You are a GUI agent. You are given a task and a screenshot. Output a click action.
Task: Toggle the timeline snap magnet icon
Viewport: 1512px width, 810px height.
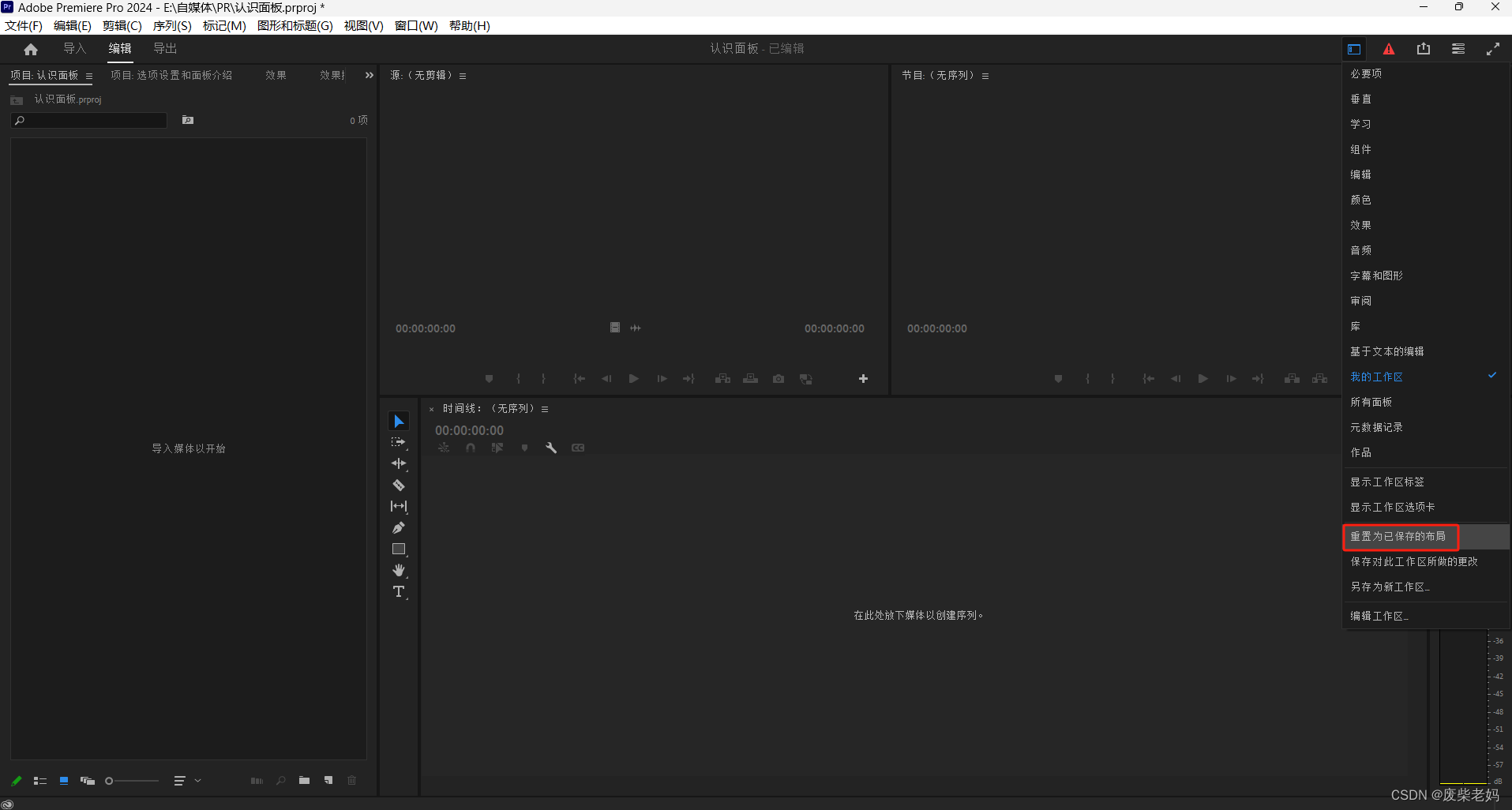(471, 448)
